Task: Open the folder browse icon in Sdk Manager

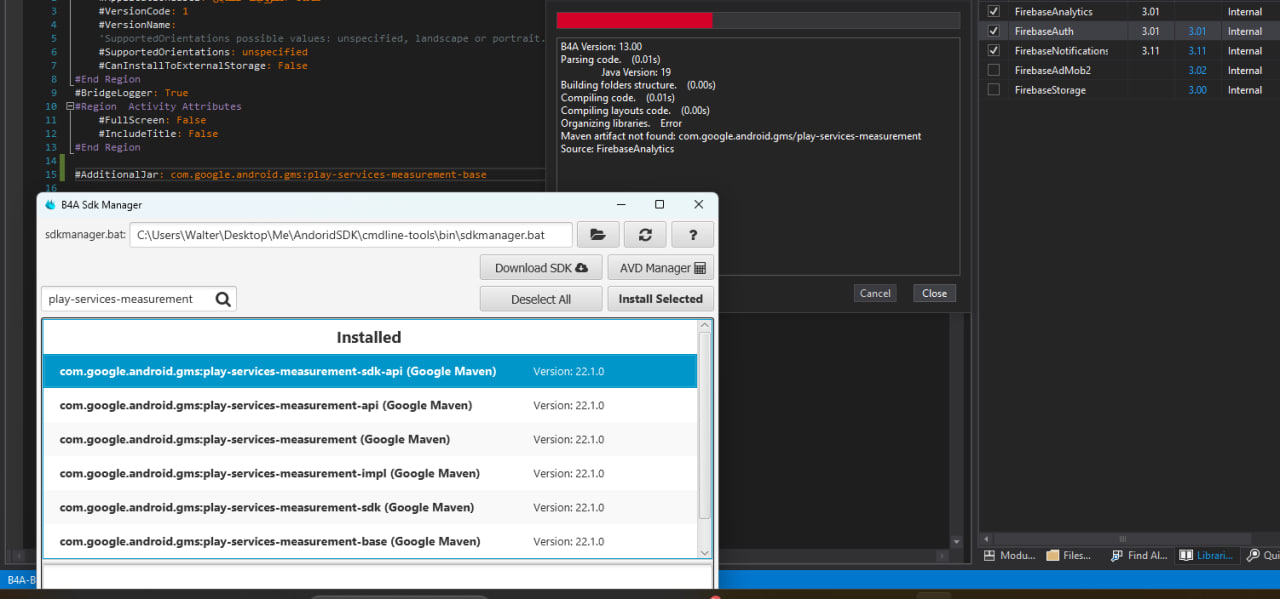Action: pos(598,234)
